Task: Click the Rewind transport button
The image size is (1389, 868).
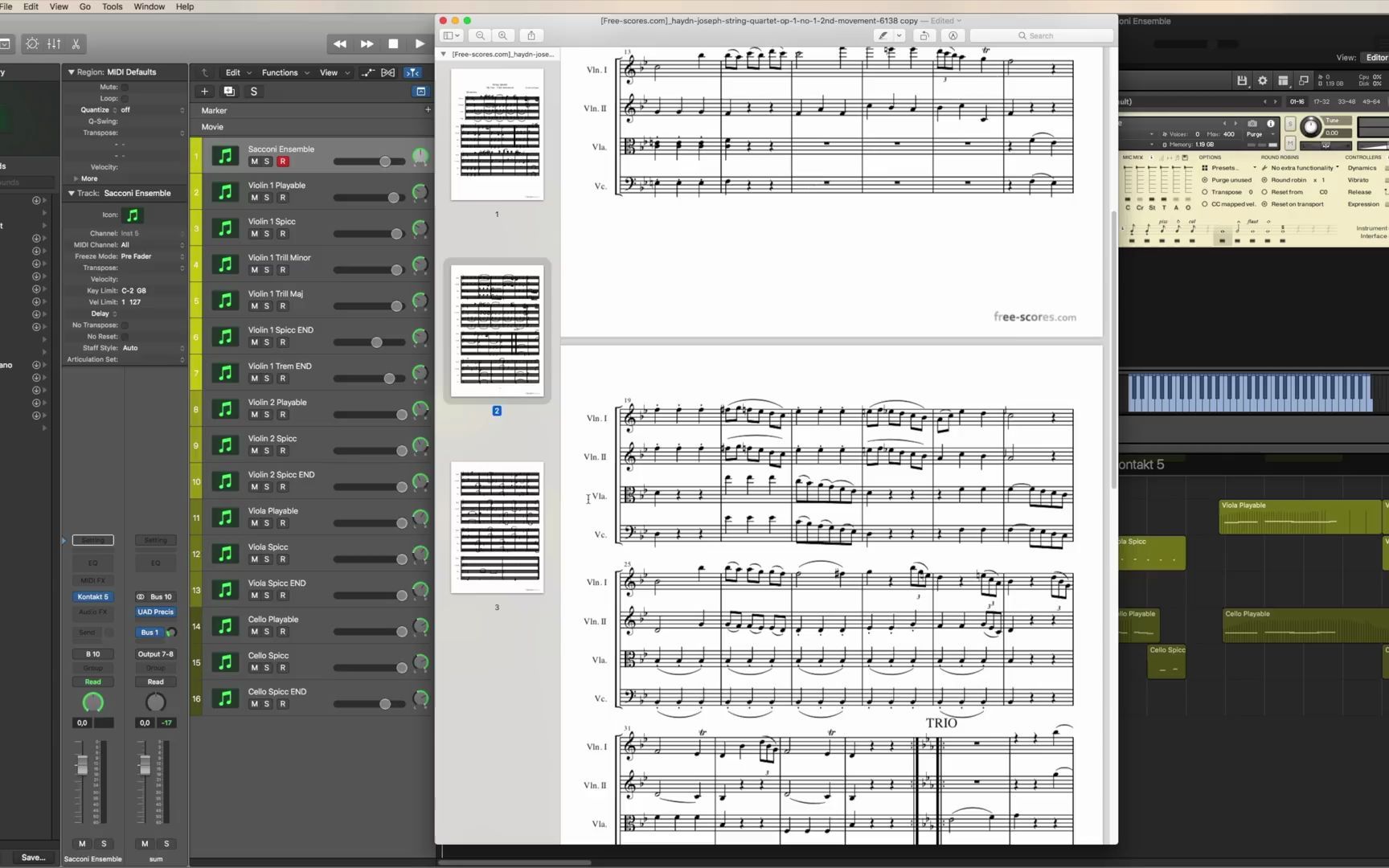Action: click(x=339, y=44)
